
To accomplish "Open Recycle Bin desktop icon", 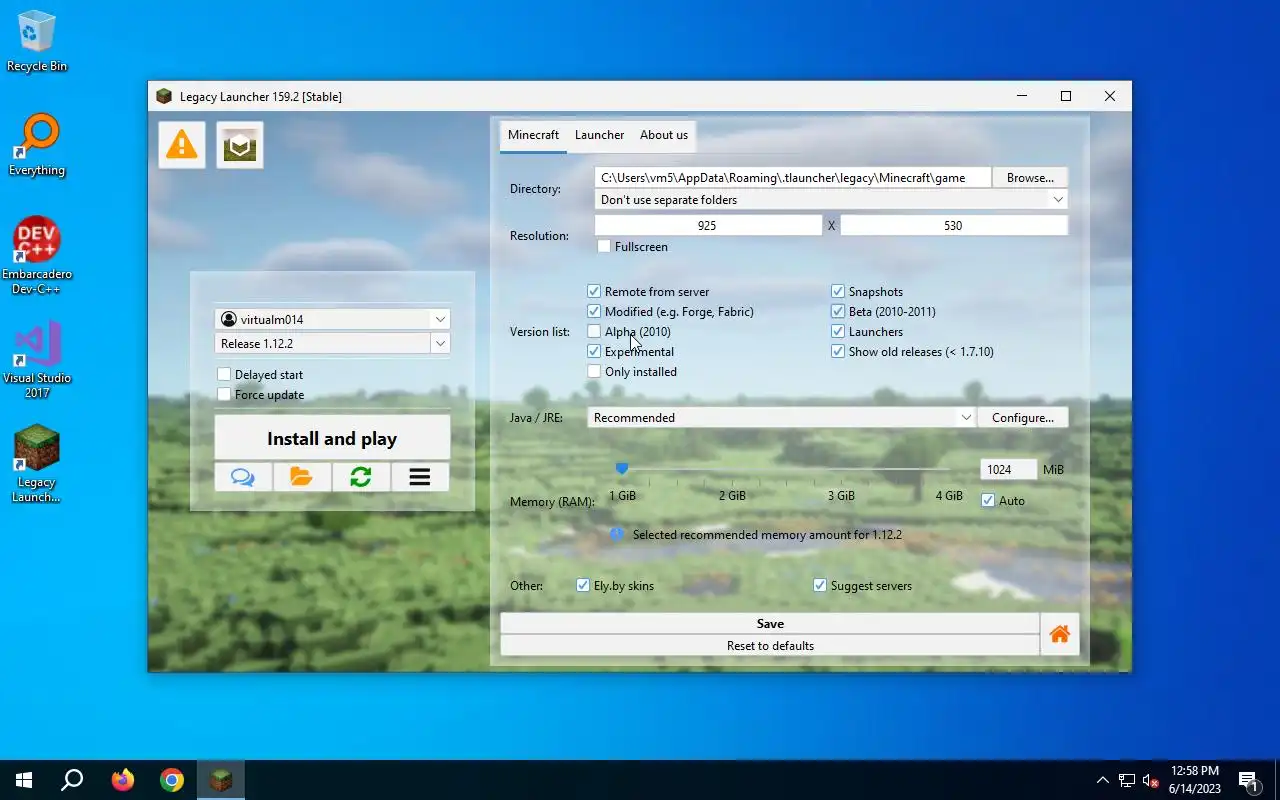I will pyautogui.click(x=37, y=41).
